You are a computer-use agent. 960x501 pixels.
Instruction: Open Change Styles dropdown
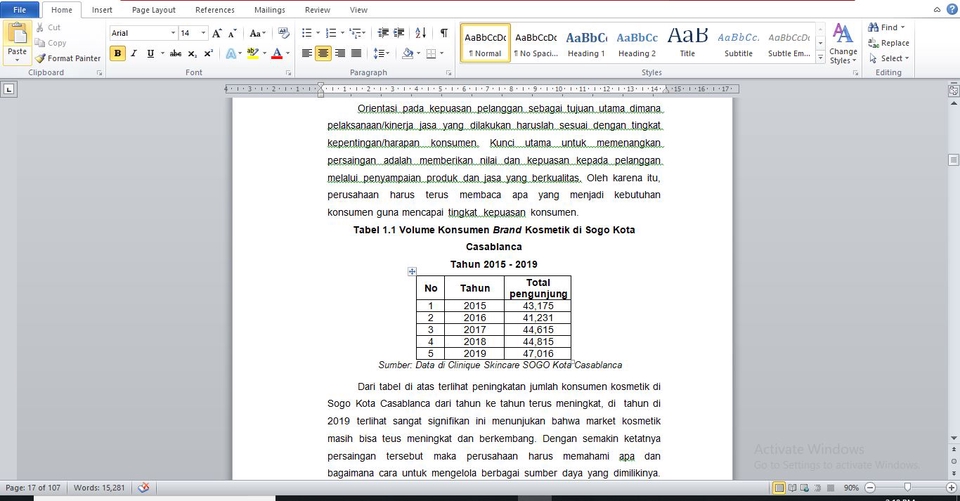(843, 44)
